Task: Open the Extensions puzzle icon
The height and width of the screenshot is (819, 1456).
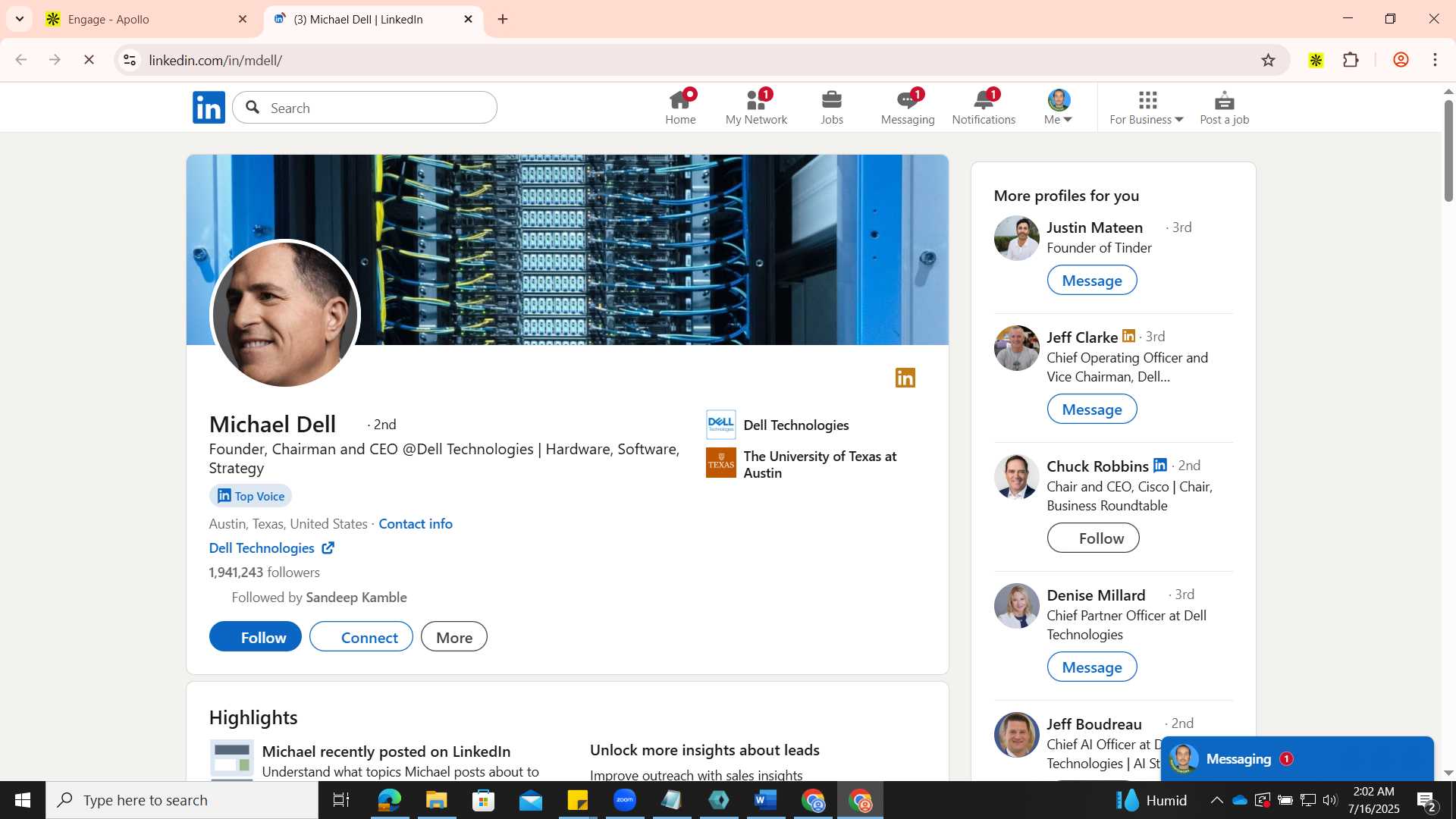Action: [1351, 60]
